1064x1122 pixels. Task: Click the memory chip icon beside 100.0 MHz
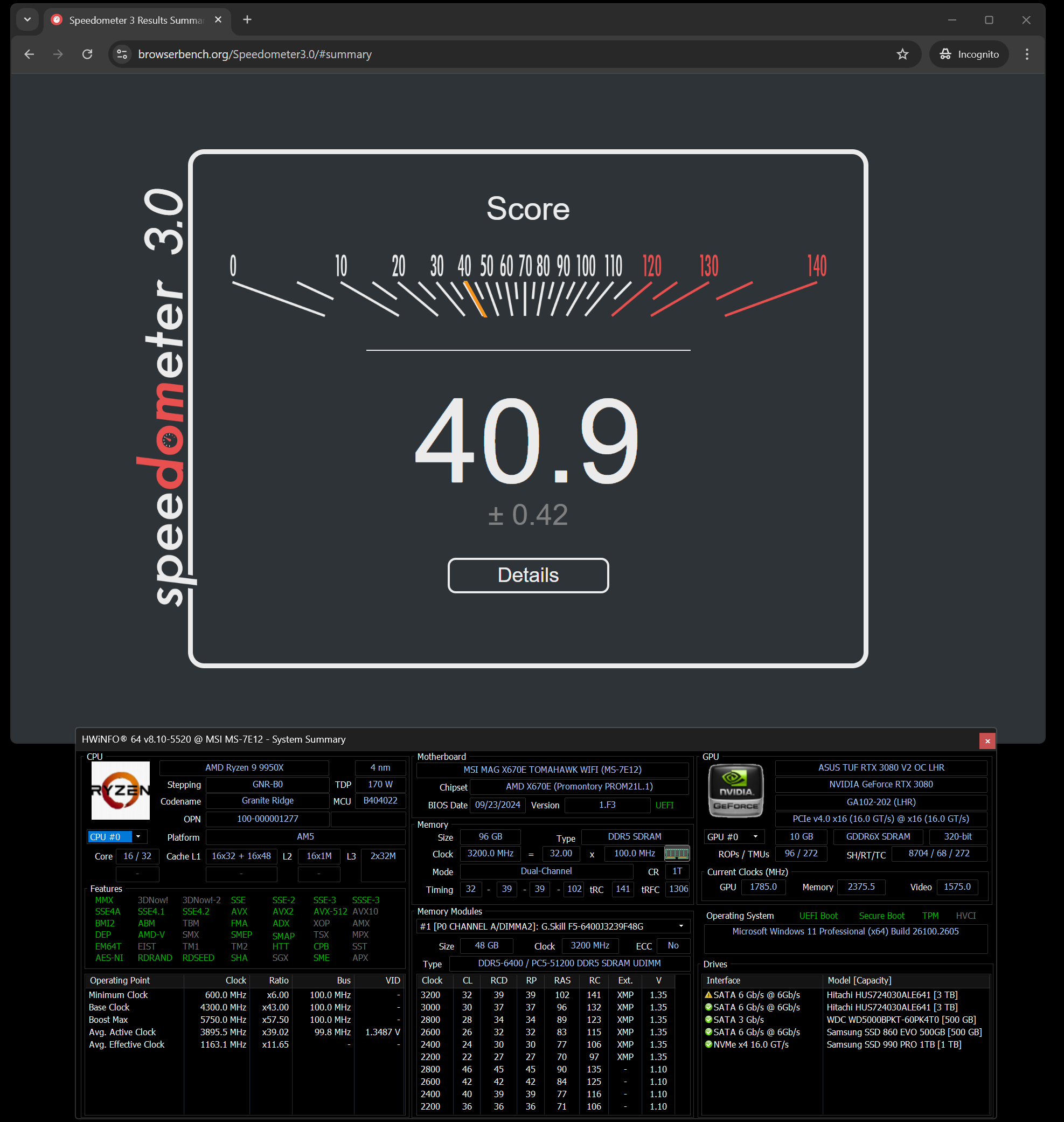tap(677, 853)
